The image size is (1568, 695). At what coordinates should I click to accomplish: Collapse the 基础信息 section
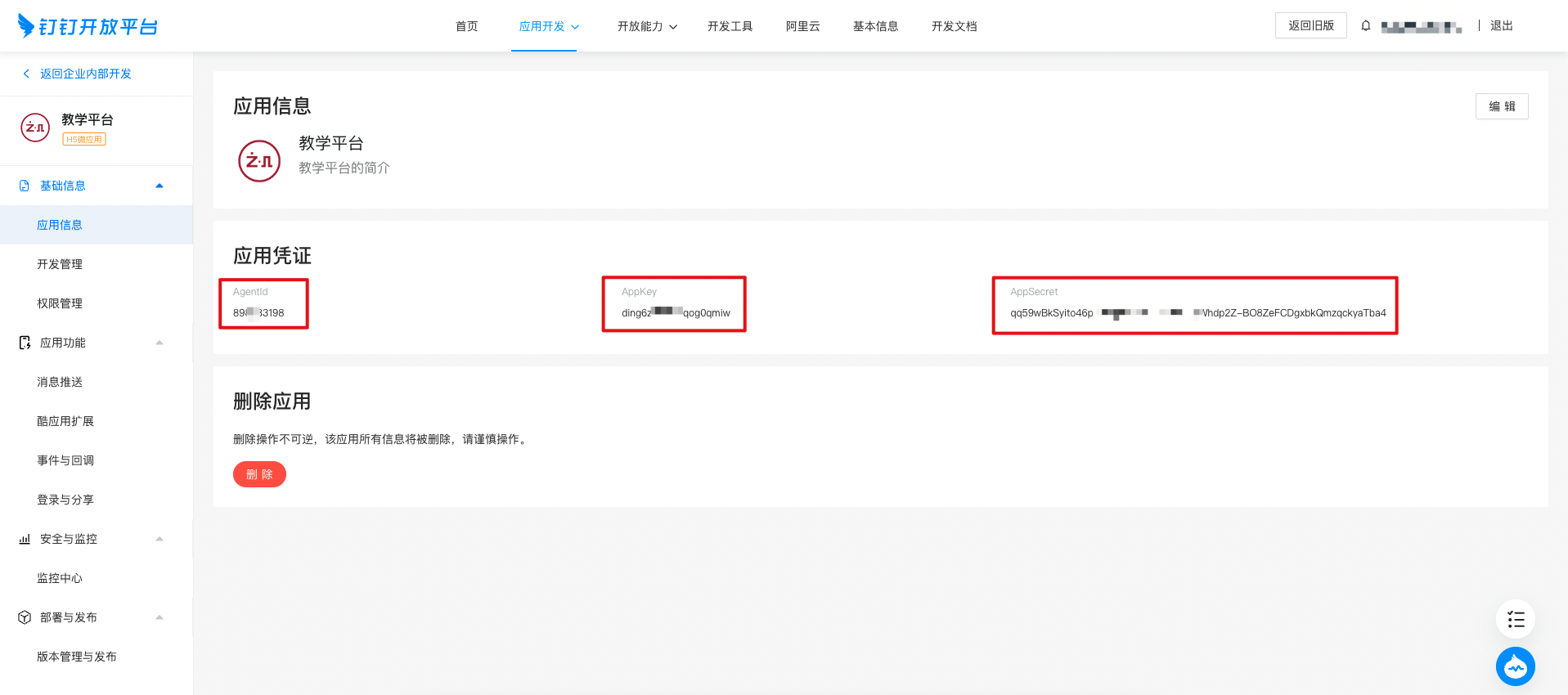(x=159, y=186)
